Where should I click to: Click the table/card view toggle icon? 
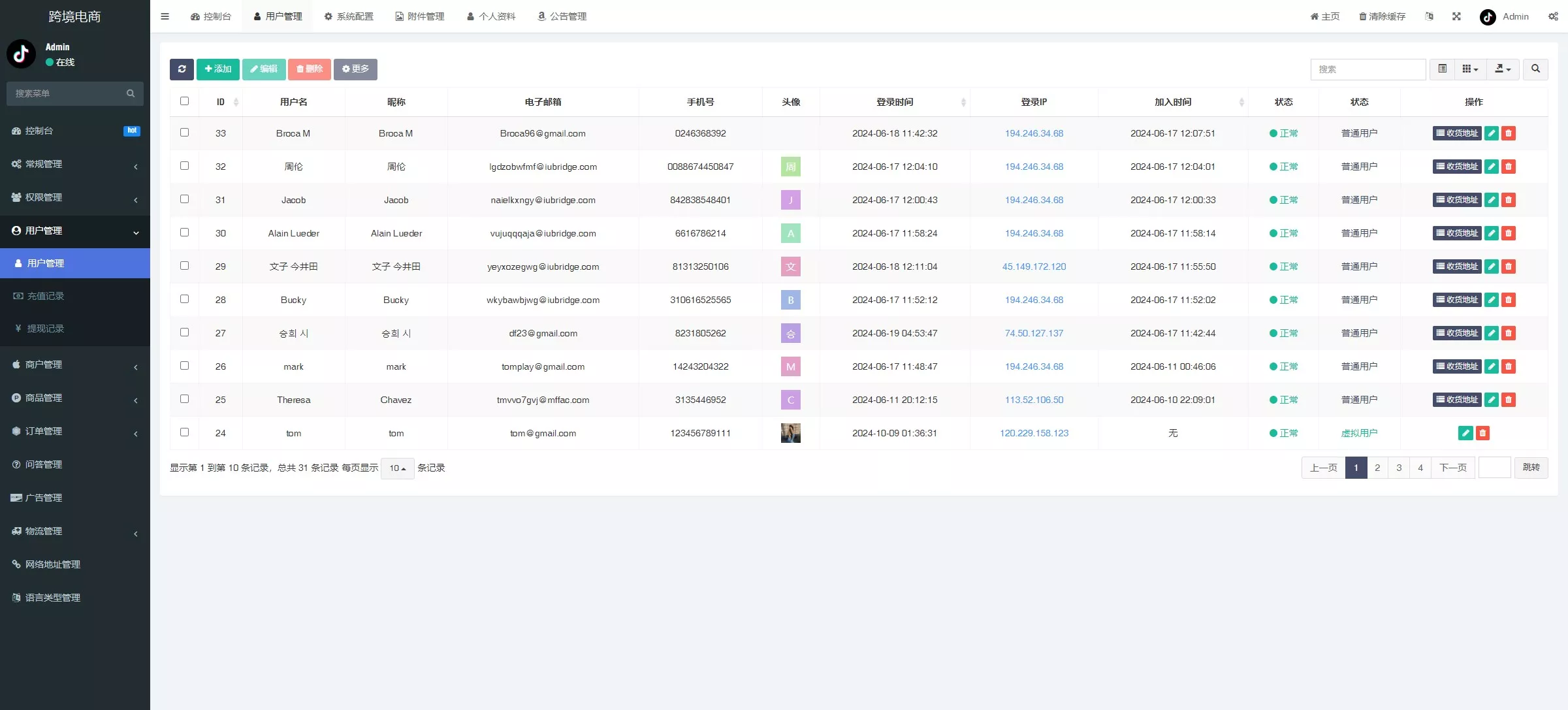1442,69
